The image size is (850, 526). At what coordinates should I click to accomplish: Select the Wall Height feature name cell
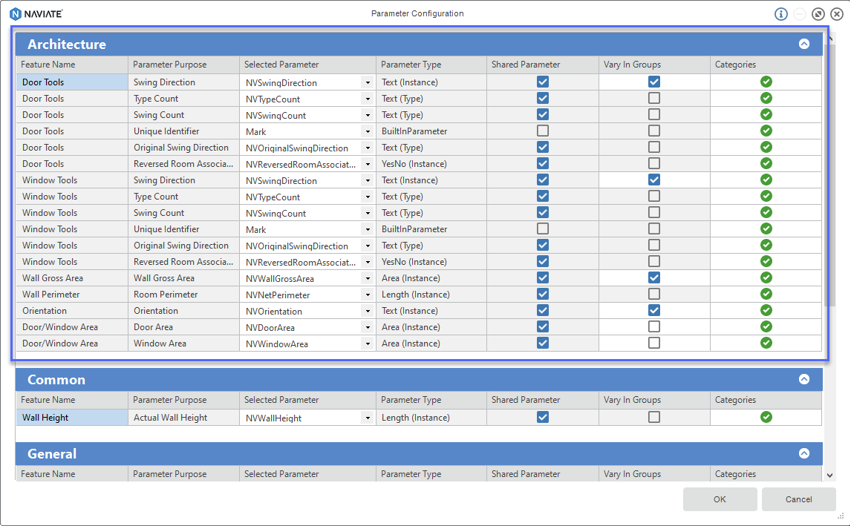coord(72,418)
